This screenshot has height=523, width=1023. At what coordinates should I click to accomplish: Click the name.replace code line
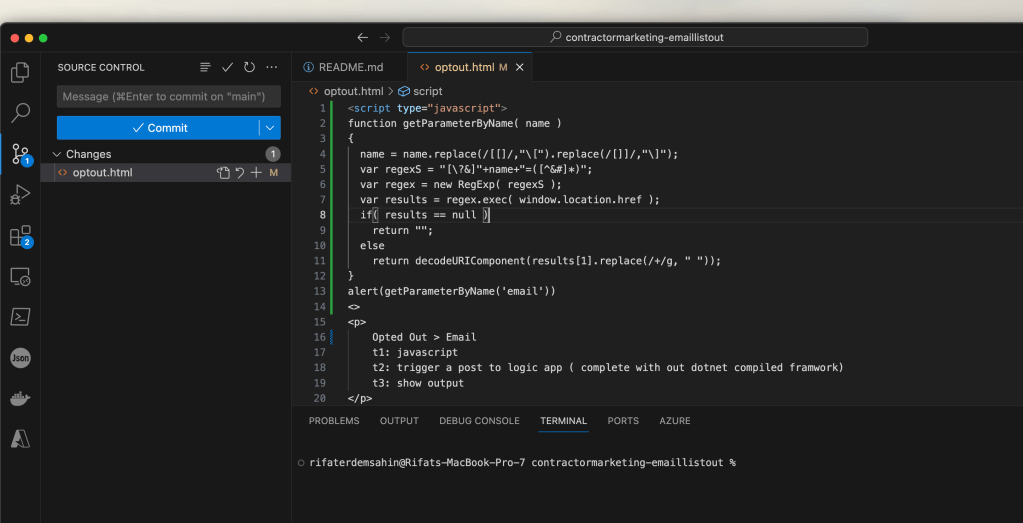click(519, 154)
